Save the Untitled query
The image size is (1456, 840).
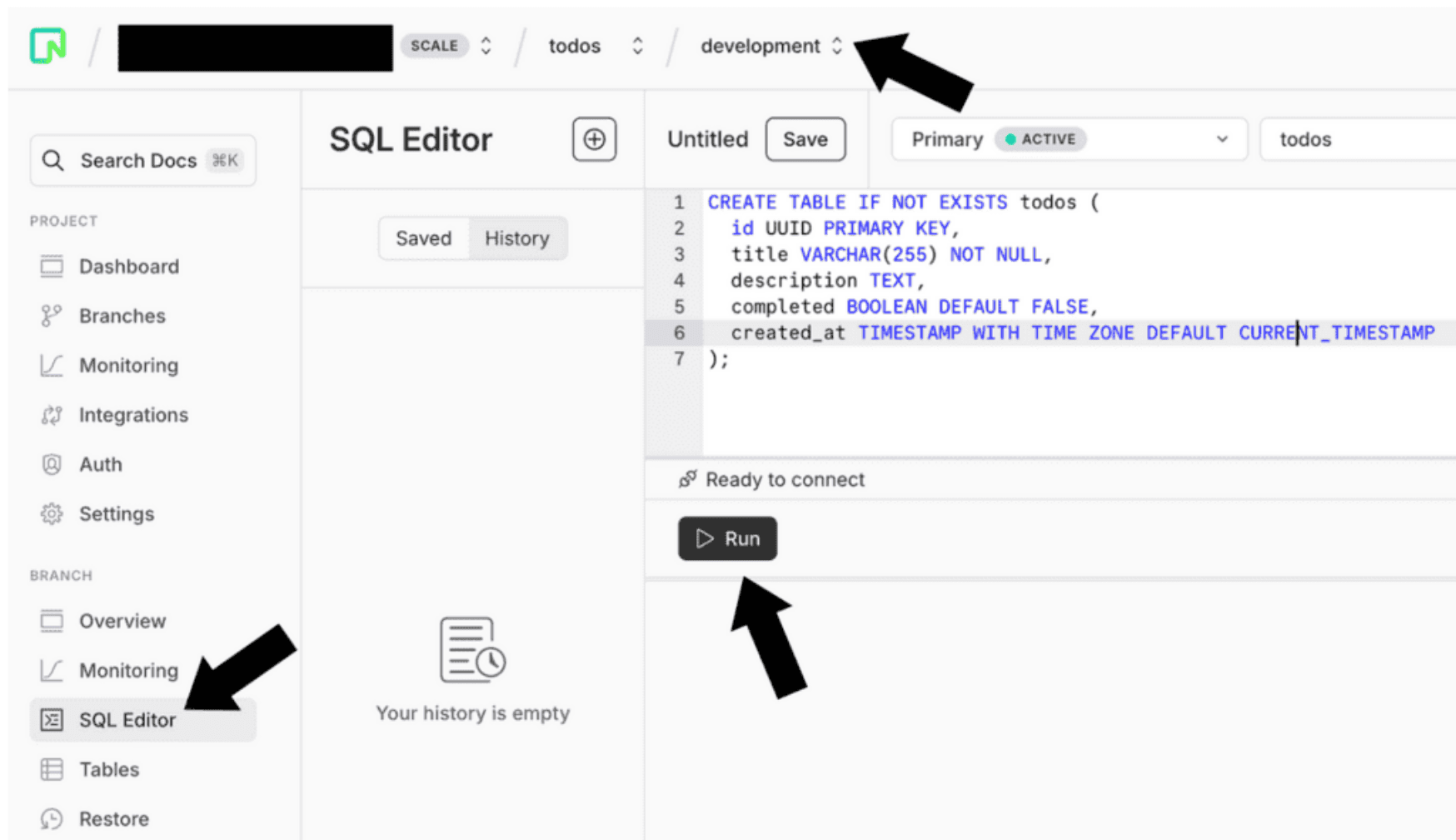tap(805, 139)
